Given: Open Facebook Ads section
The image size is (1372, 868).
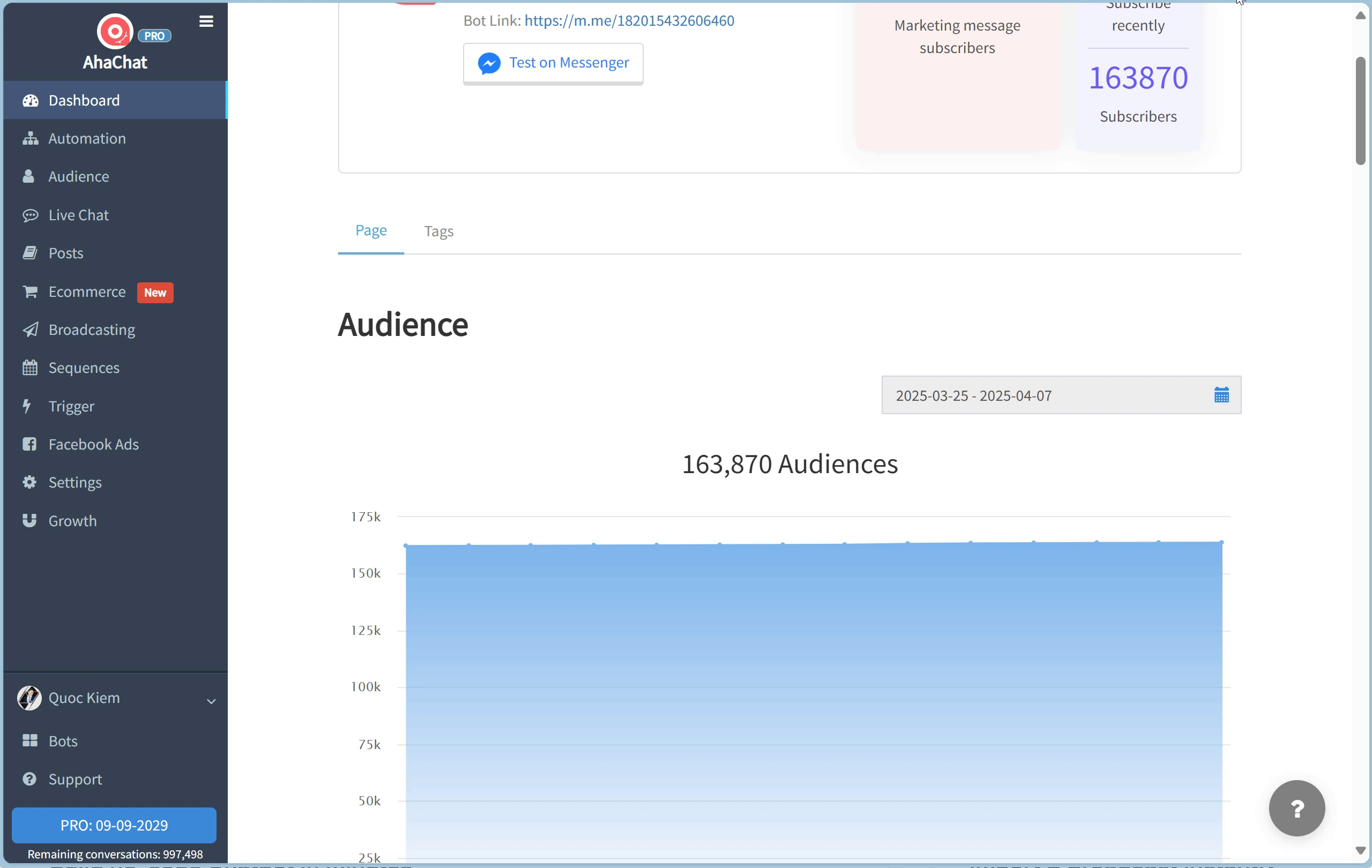Looking at the screenshot, I should pos(93,444).
